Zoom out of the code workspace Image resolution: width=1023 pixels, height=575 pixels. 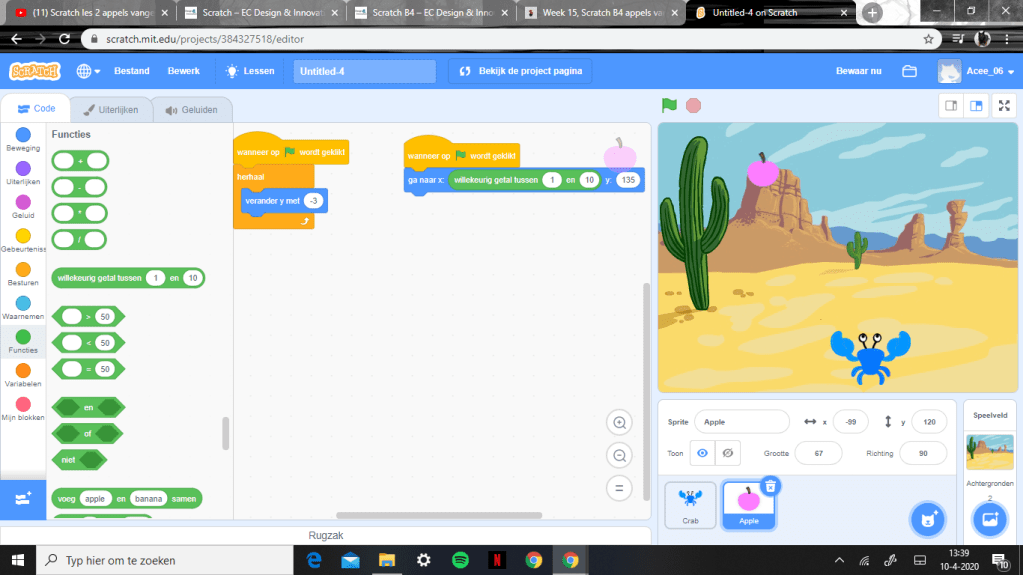[619, 456]
